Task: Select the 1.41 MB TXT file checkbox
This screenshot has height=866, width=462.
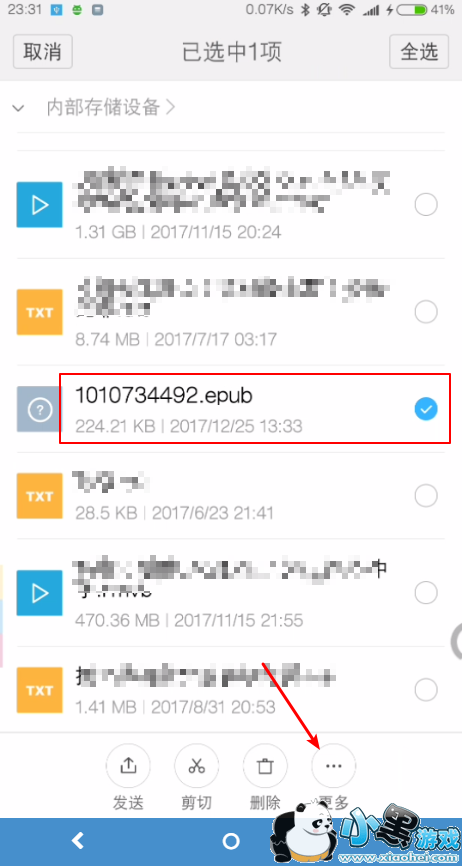Action: tap(426, 689)
